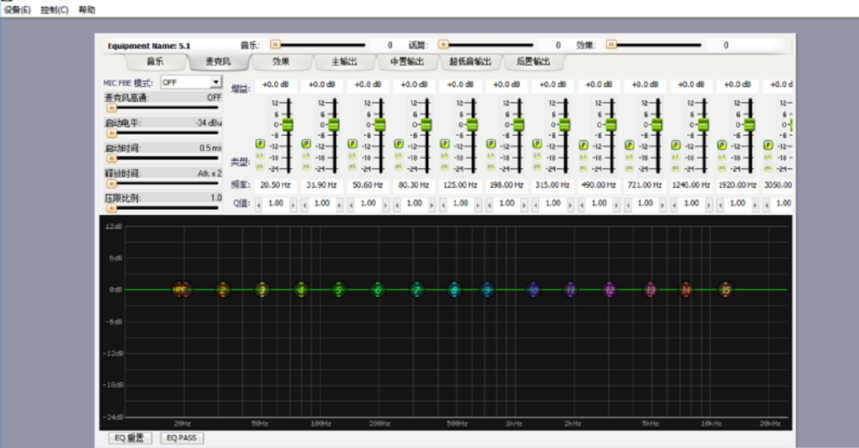
Task: Select EQ node 8 on the graph
Action: coord(454,290)
